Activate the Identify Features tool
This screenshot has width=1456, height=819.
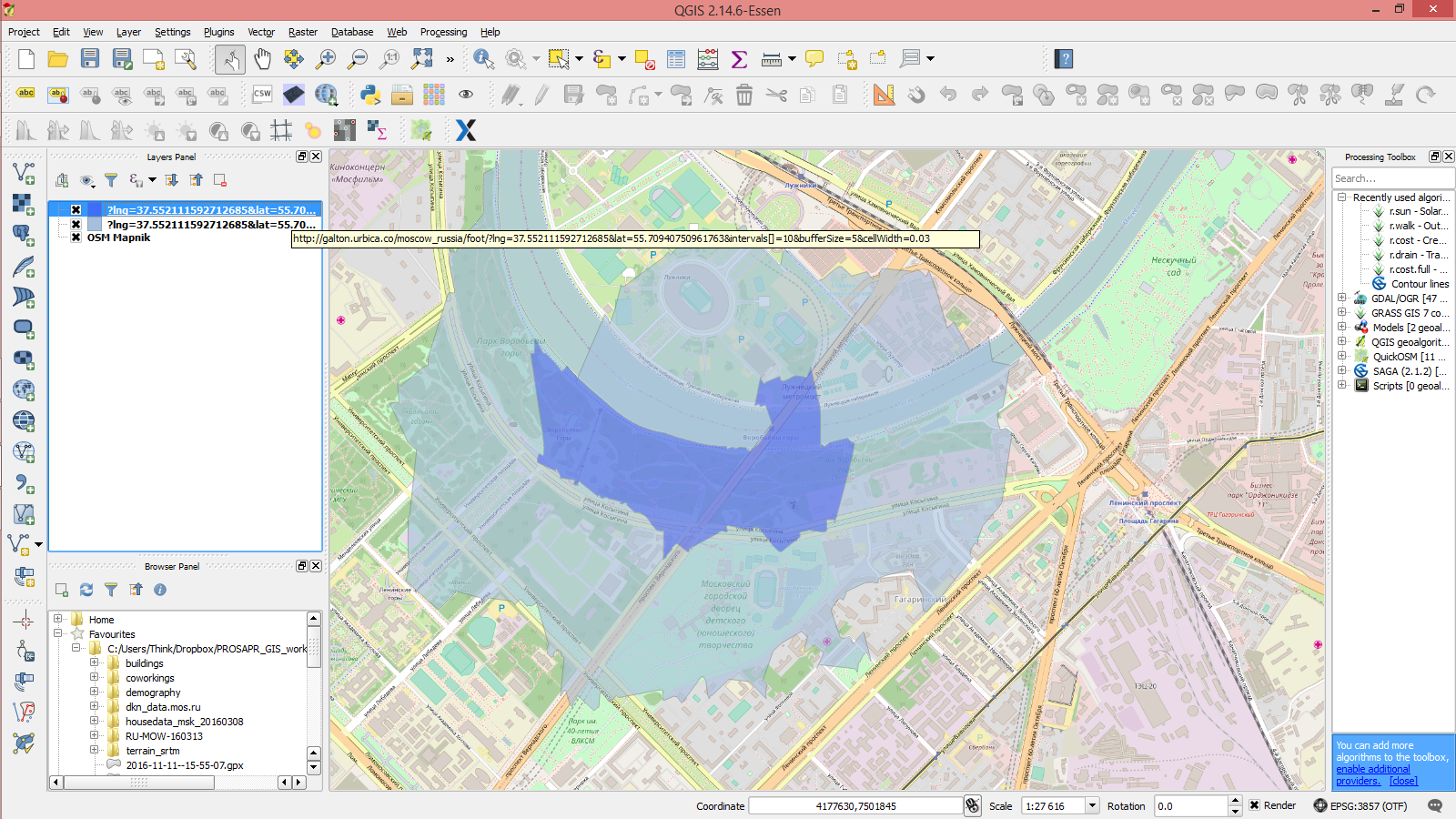[483, 59]
